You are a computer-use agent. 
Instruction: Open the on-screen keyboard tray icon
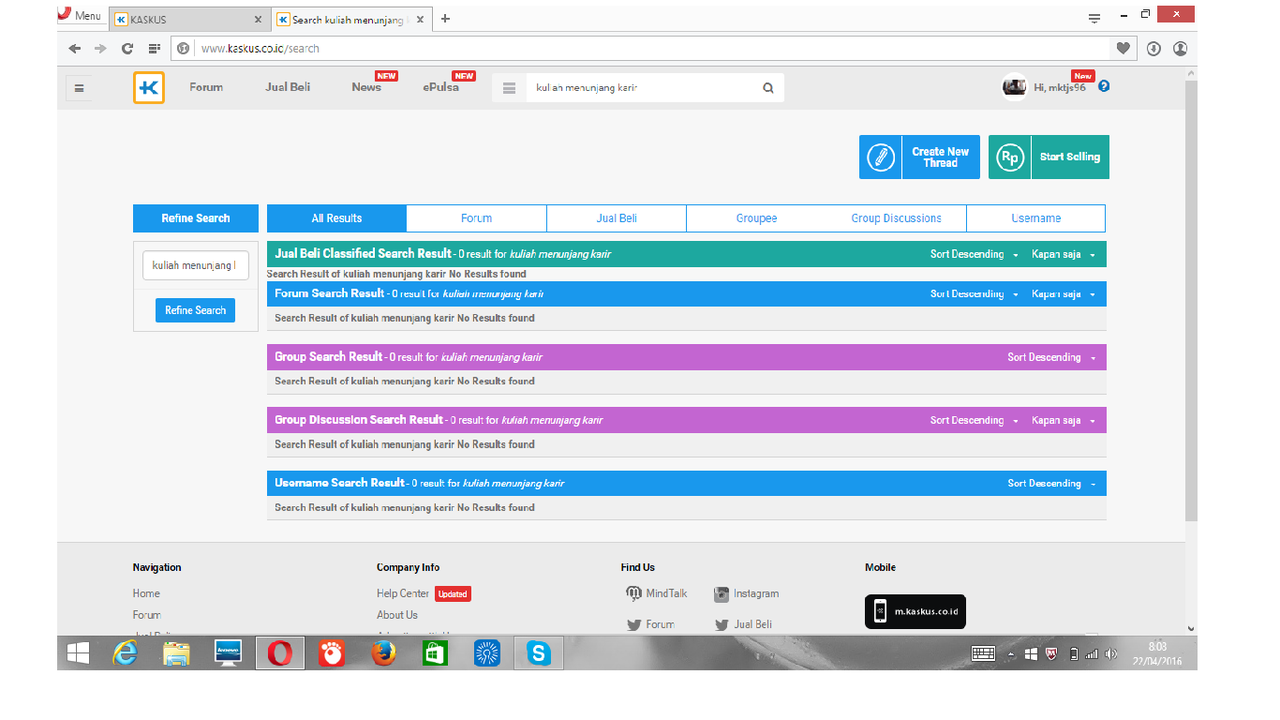coord(983,654)
